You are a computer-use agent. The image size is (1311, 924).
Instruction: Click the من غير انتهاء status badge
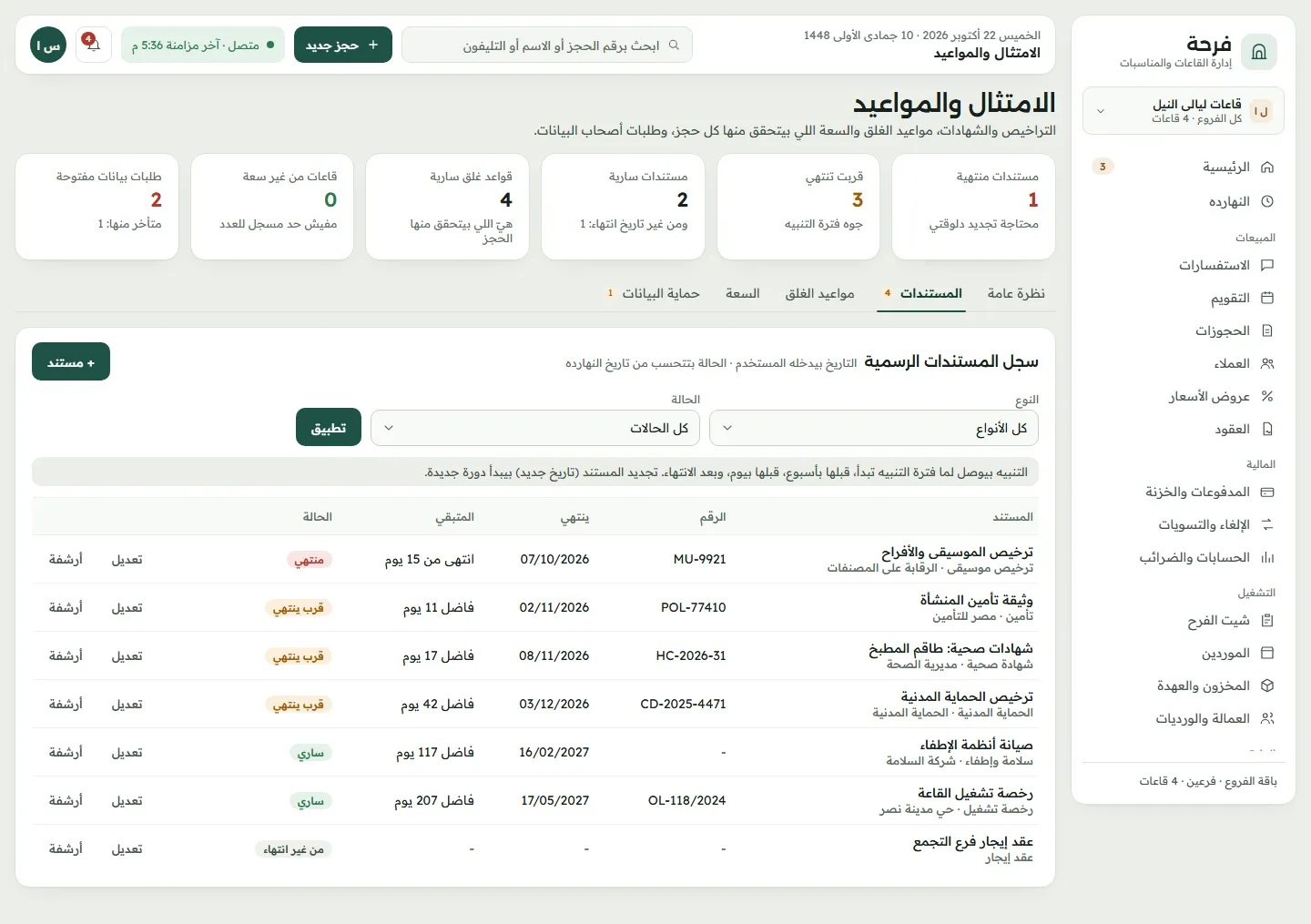(293, 849)
